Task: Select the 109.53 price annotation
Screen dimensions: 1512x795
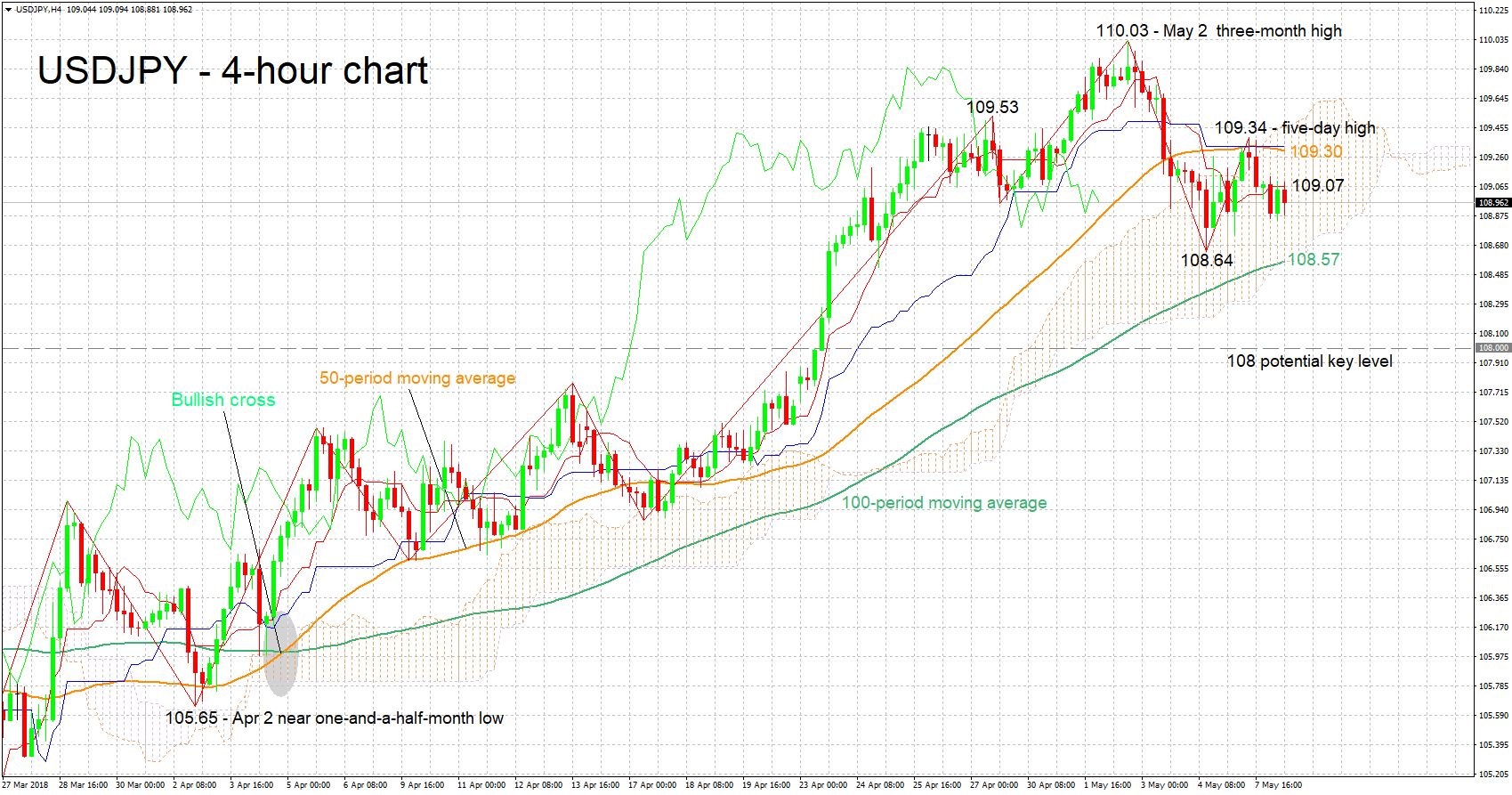Action: 992,108
